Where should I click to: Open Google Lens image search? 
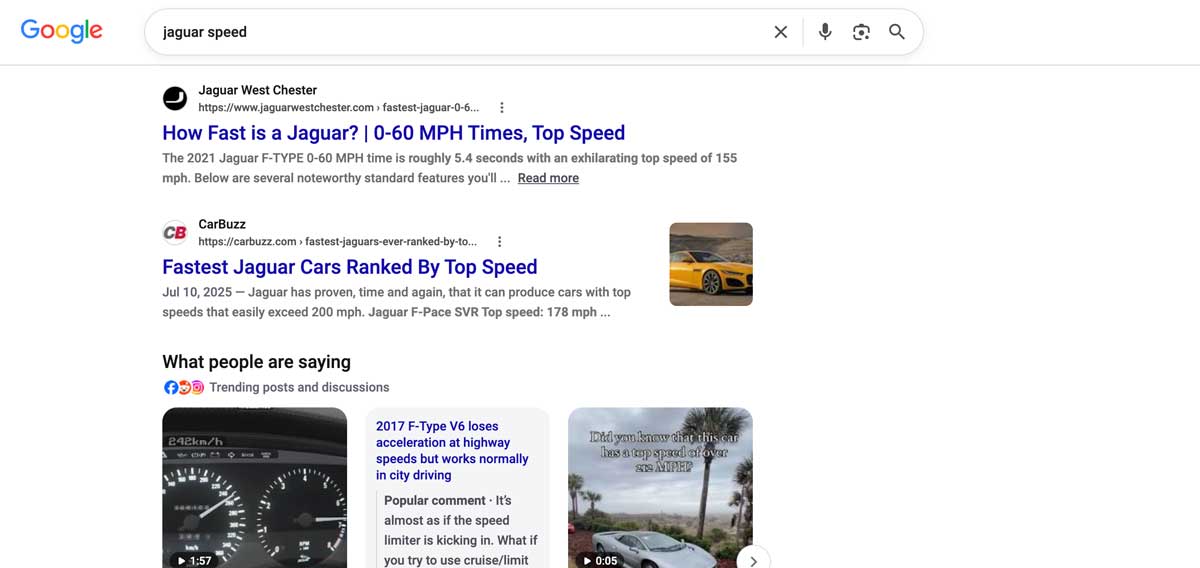click(x=861, y=32)
